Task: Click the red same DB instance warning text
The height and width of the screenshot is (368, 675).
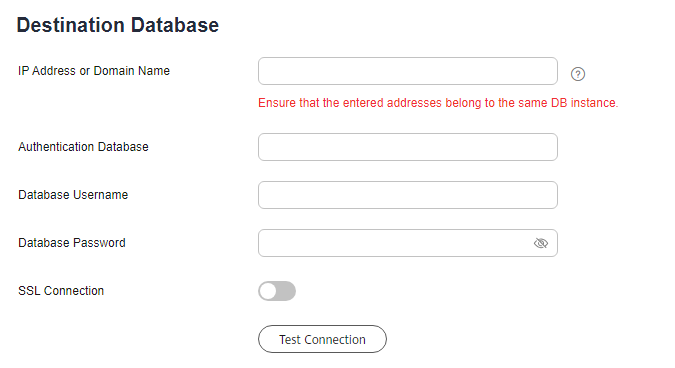Action: (x=438, y=103)
